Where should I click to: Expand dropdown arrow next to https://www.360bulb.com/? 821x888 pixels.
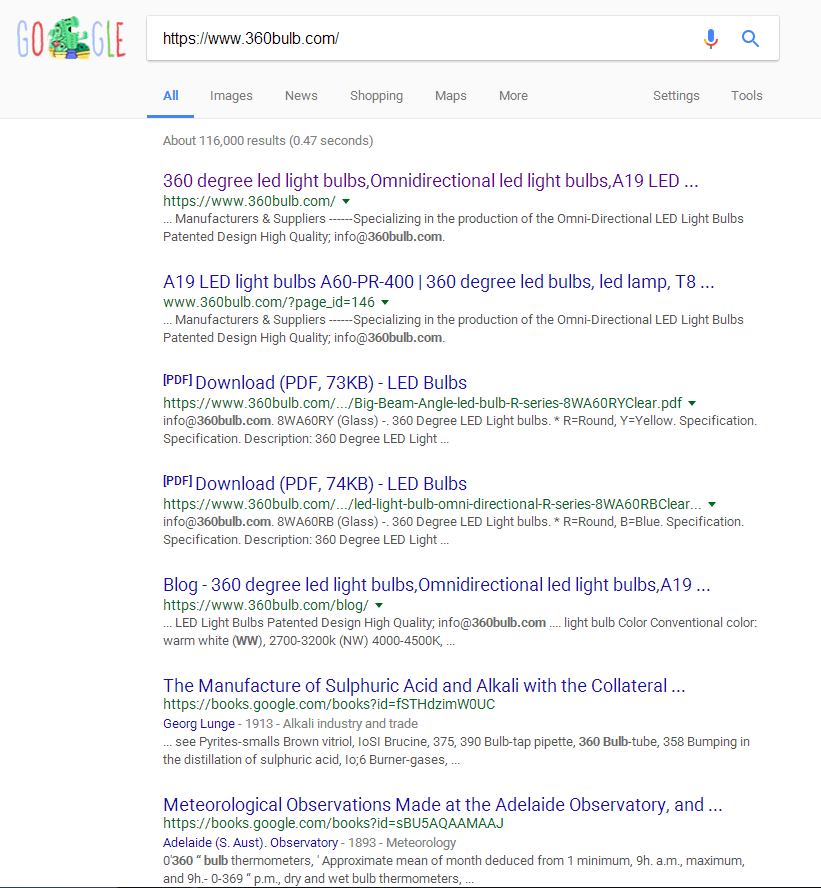coord(346,201)
